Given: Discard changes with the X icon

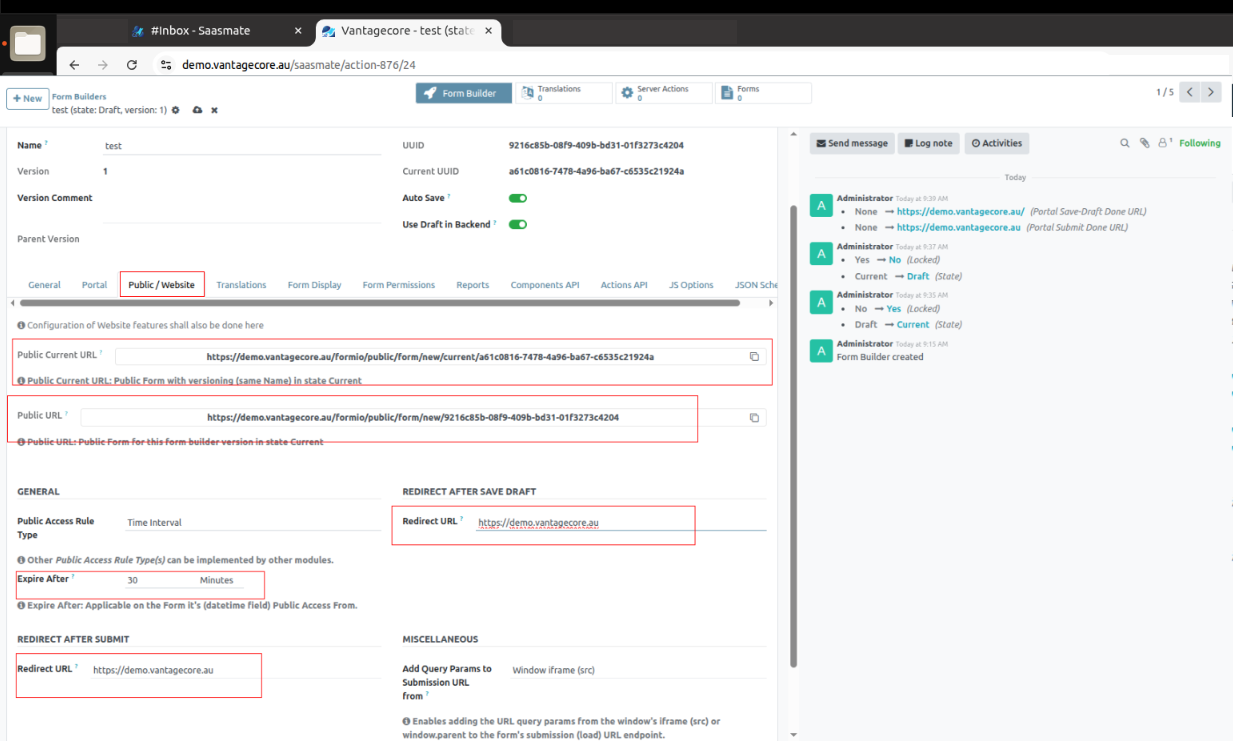Looking at the screenshot, I should (x=214, y=110).
